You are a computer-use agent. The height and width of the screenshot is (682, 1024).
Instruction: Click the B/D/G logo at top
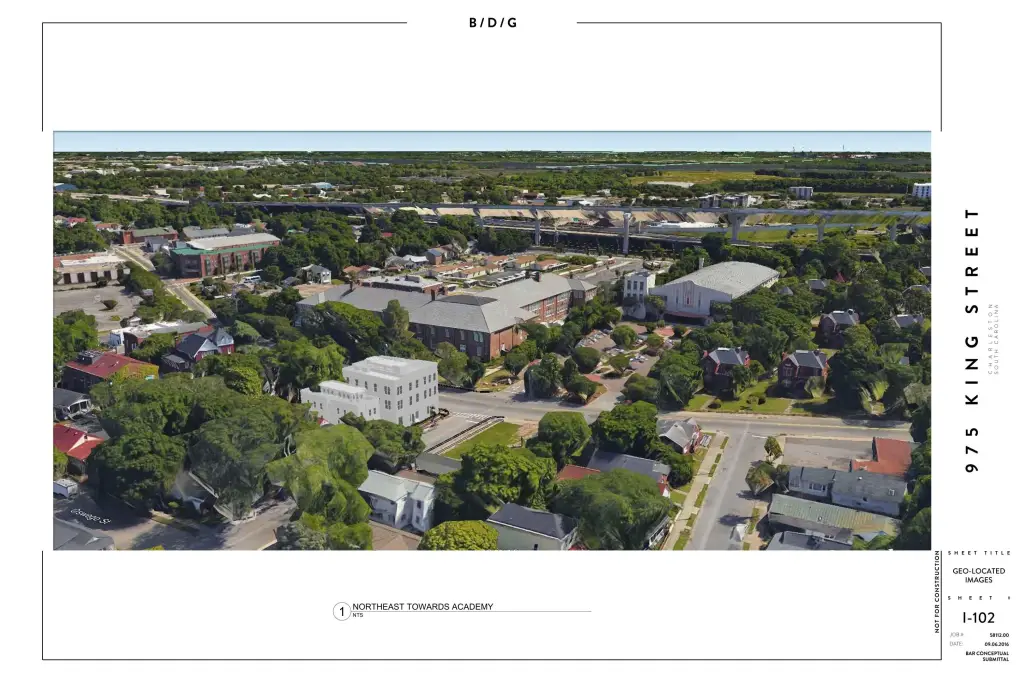tap(493, 23)
